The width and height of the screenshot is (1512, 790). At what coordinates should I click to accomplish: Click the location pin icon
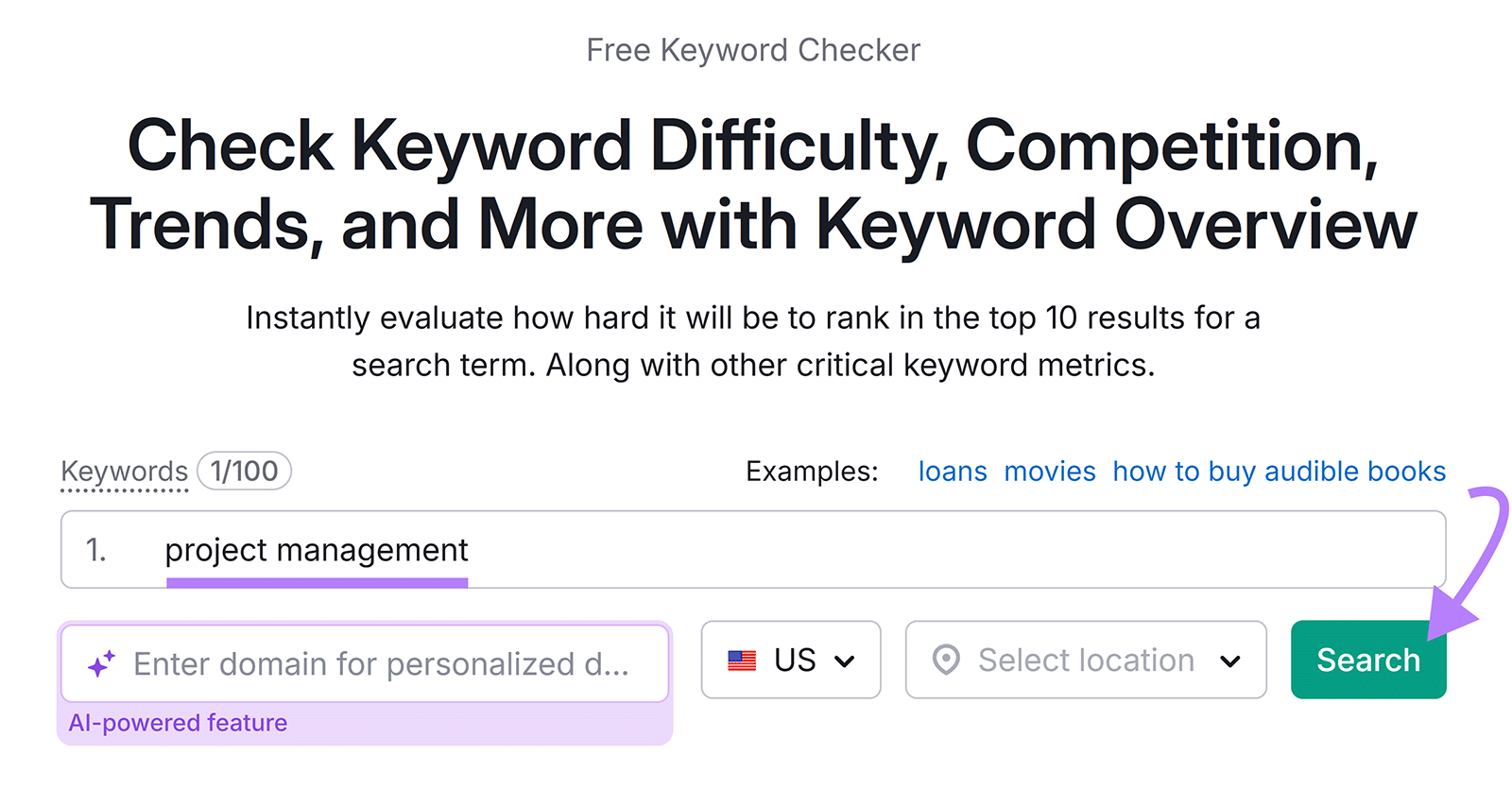[x=948, y=660]
